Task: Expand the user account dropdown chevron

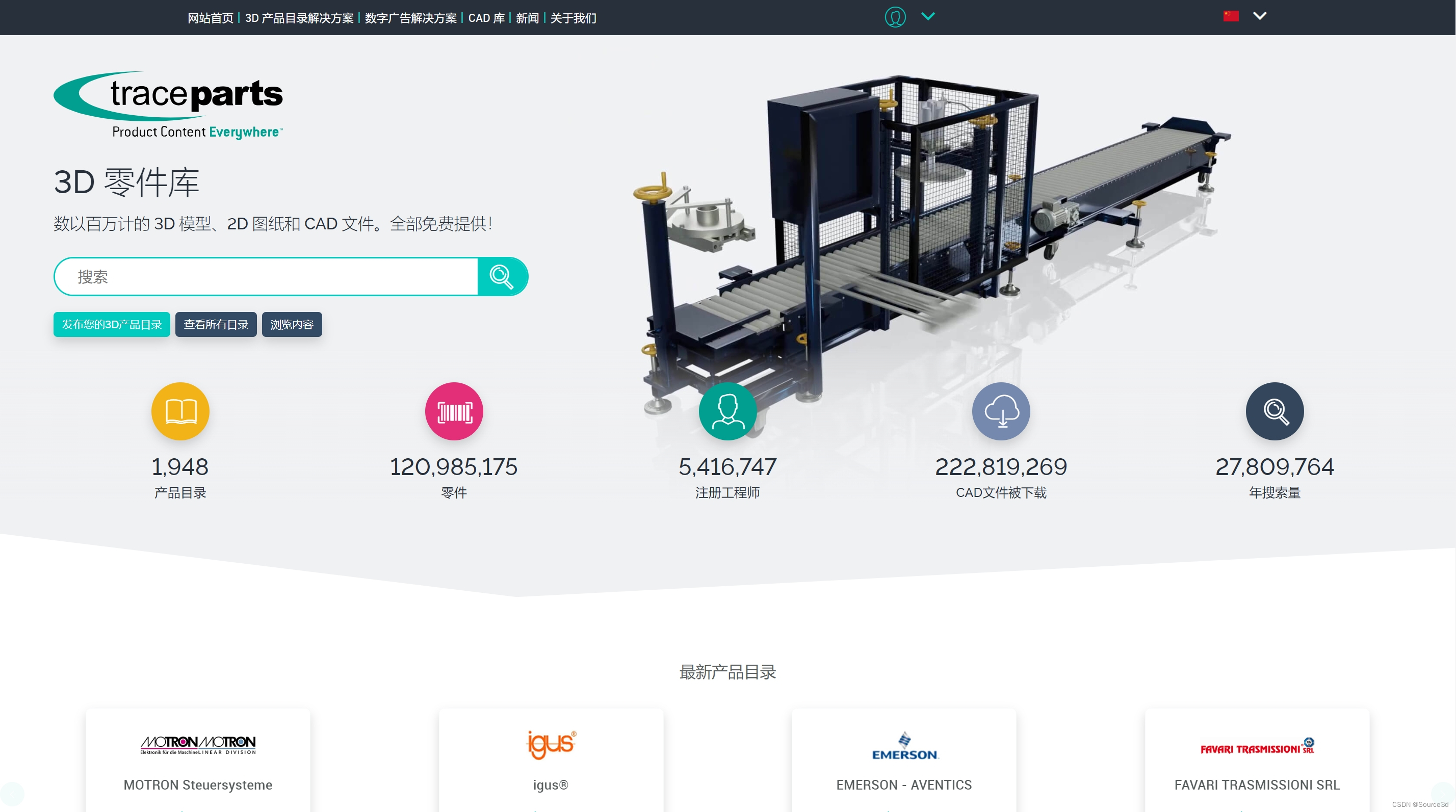Action: [x=928, y=16]
